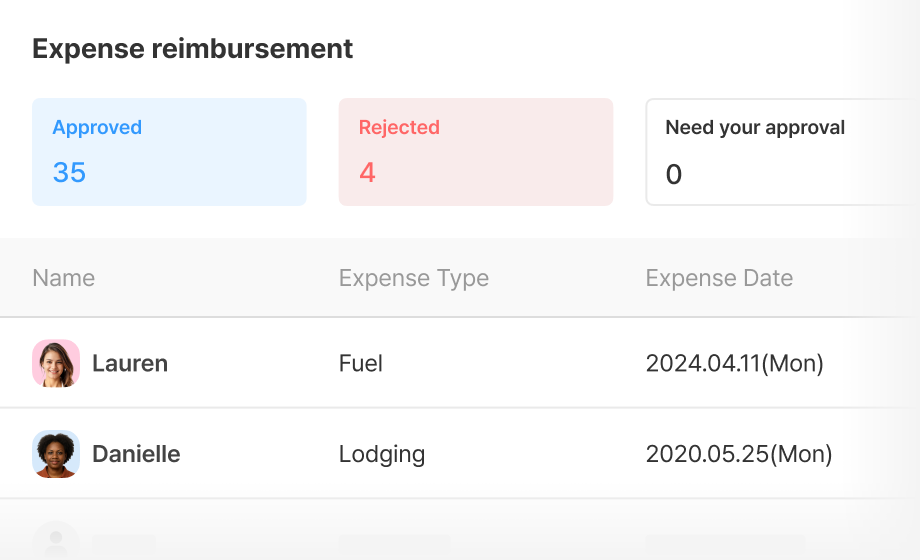This screenshot has width=920, height=560.
Task: Click the Expense reimbursement page title
Action: tap(193, 48)
